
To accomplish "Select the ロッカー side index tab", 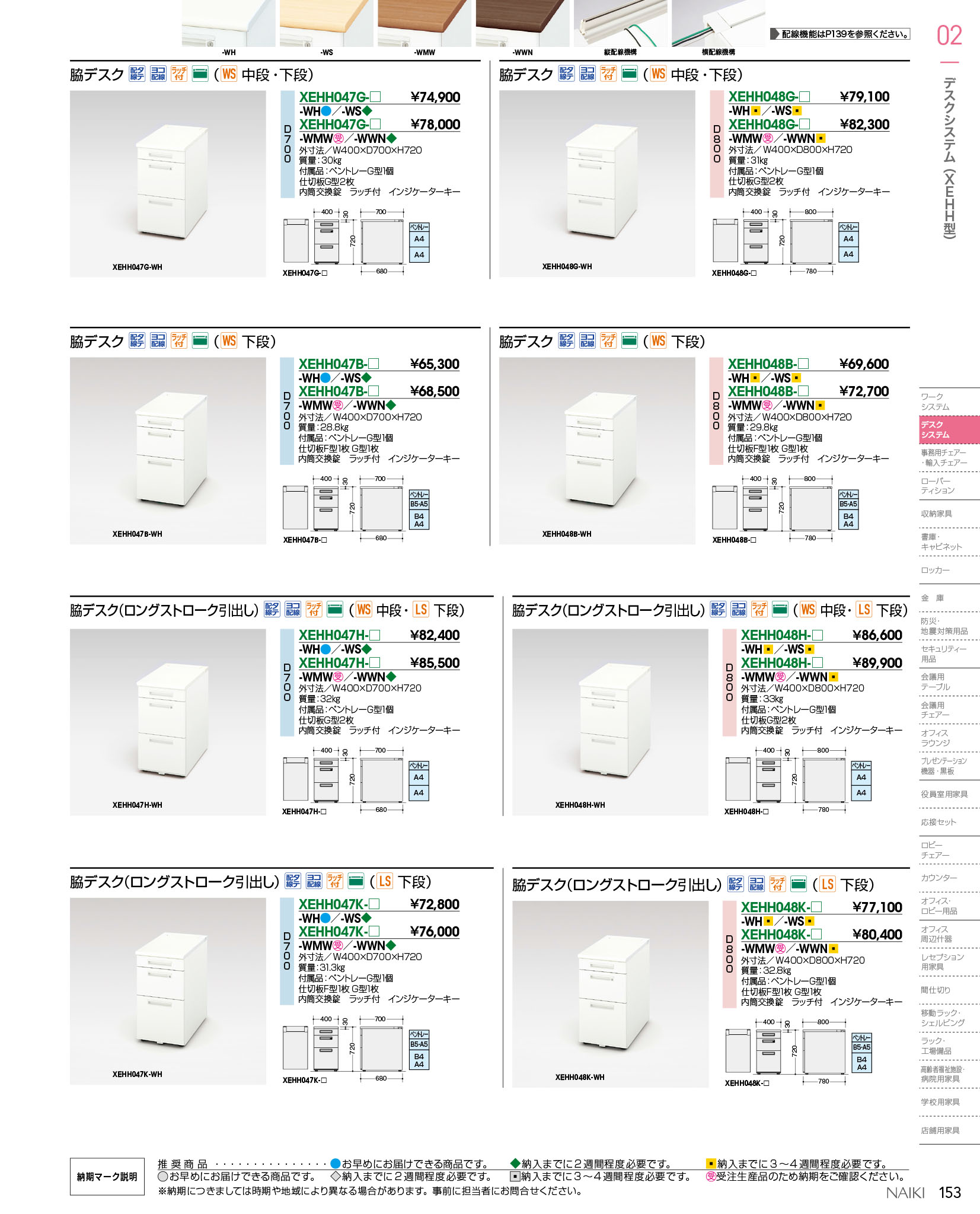I will pos(935,570).
